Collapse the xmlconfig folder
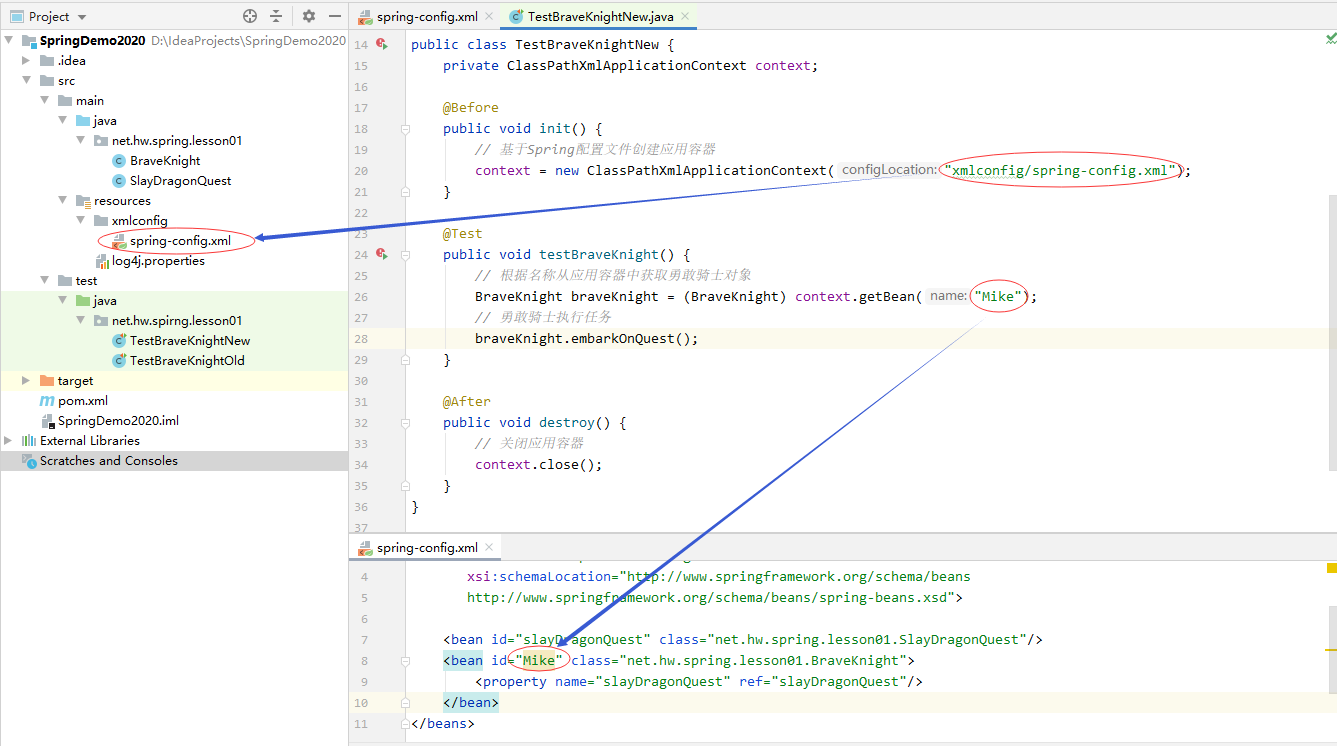This screenshot has width=1337, height=746. (x=81, y=221)
